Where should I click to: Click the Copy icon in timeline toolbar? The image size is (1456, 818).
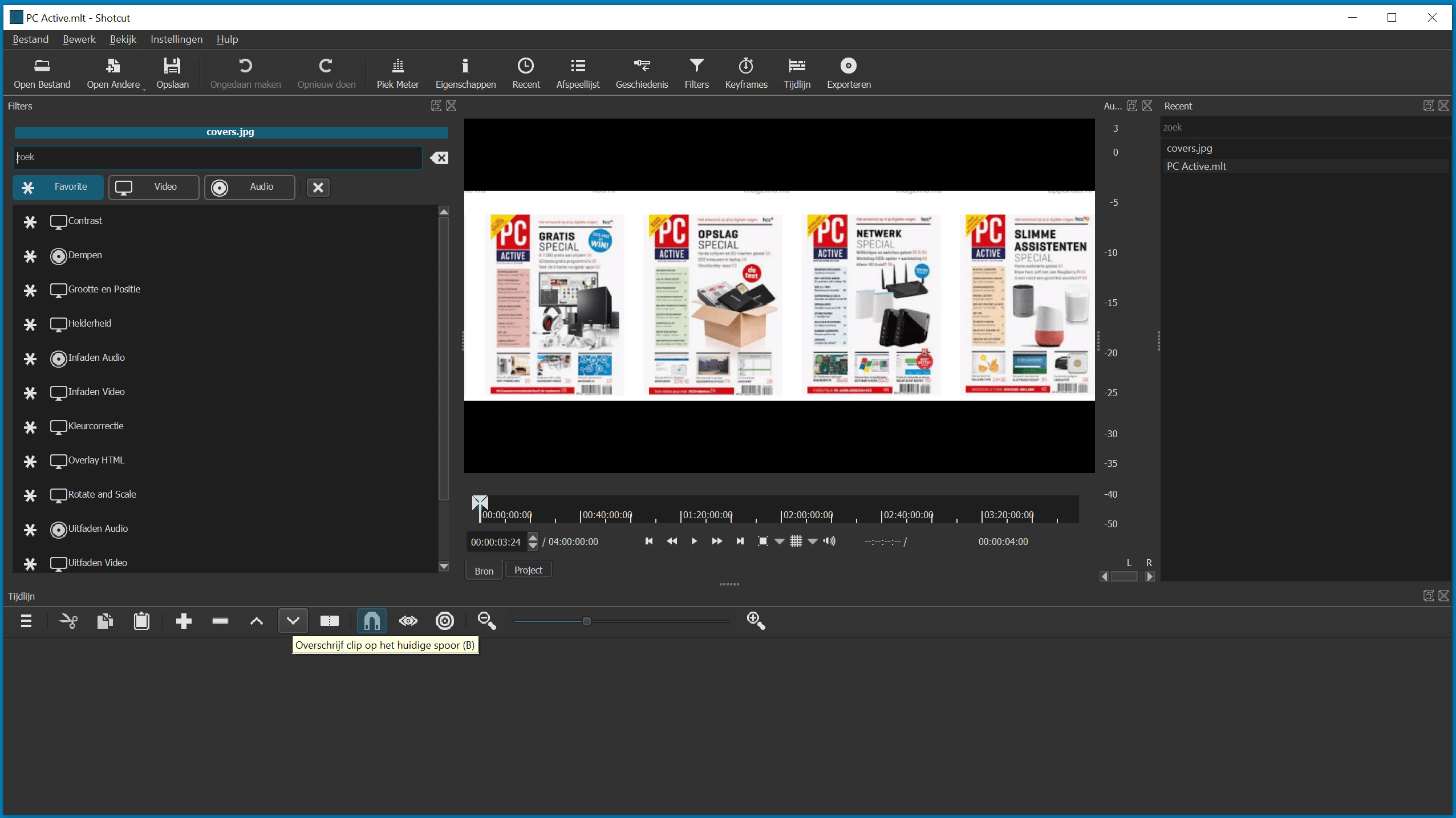(105, 621)
